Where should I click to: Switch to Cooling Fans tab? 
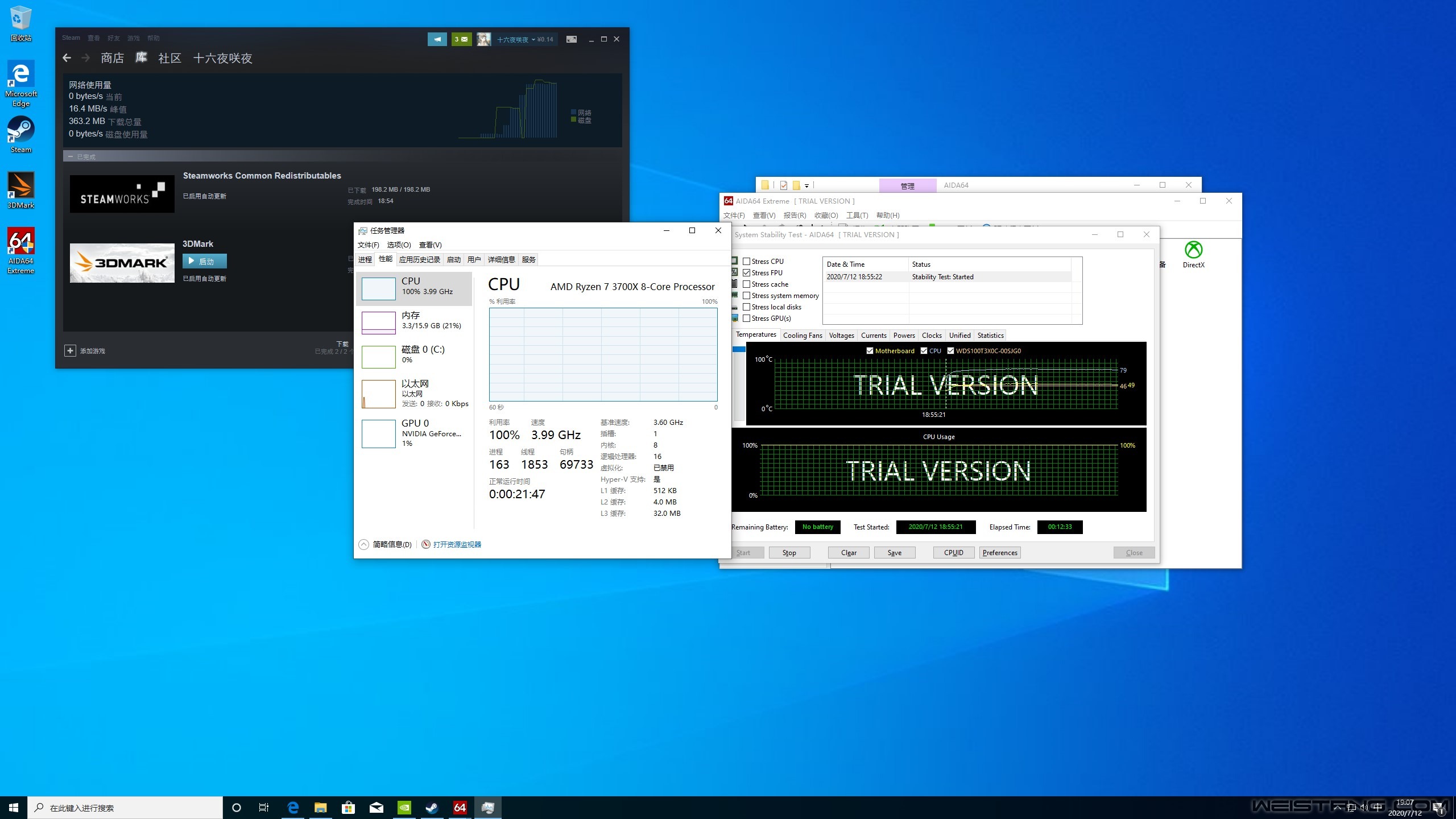click(x=802, y=336)
